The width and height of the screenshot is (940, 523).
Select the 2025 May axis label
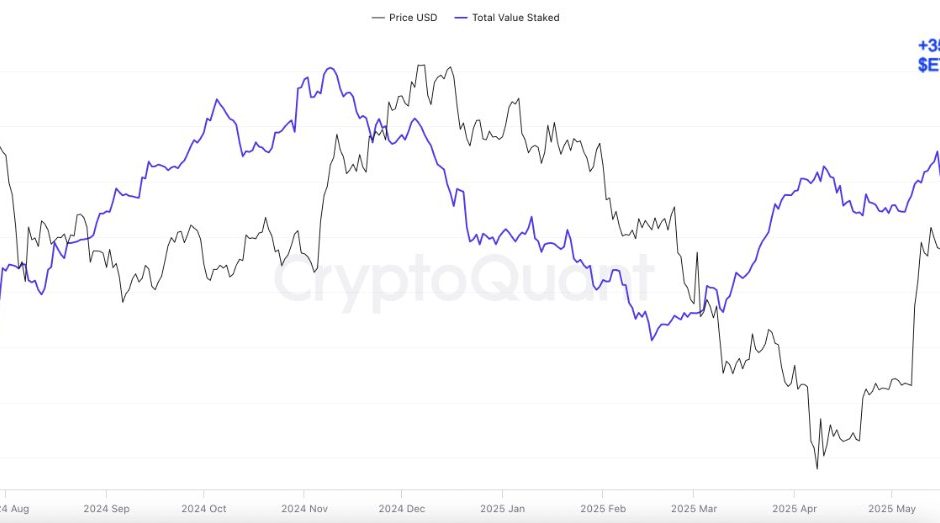[x=893, y=508]
